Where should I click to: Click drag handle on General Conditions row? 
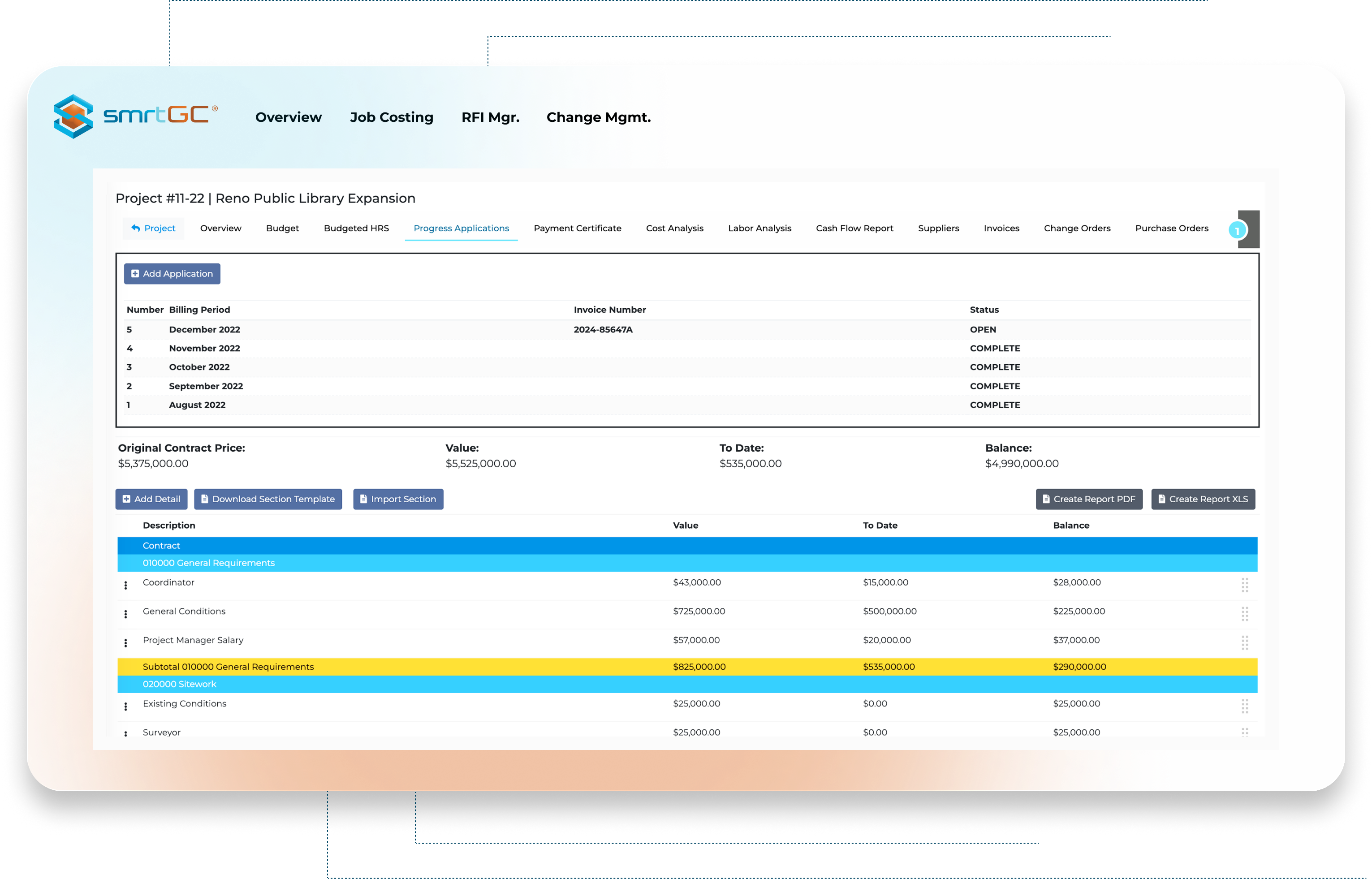pos(1244,614)
